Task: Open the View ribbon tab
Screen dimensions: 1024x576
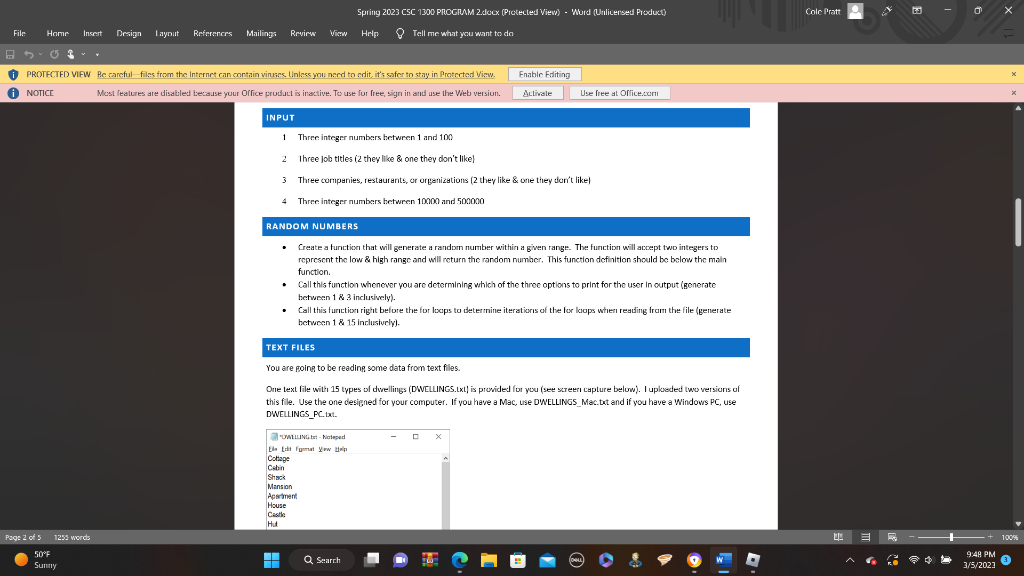Action: 338,33
